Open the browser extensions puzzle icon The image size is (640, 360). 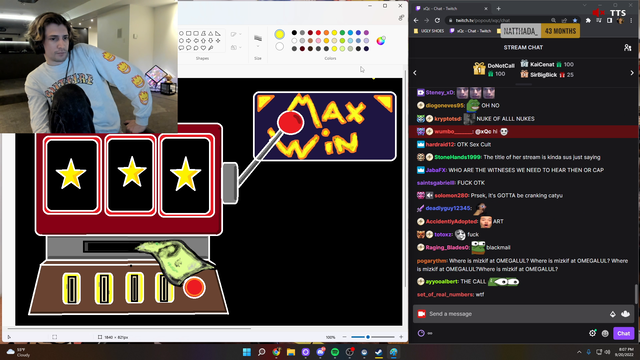tap(588, 20)
